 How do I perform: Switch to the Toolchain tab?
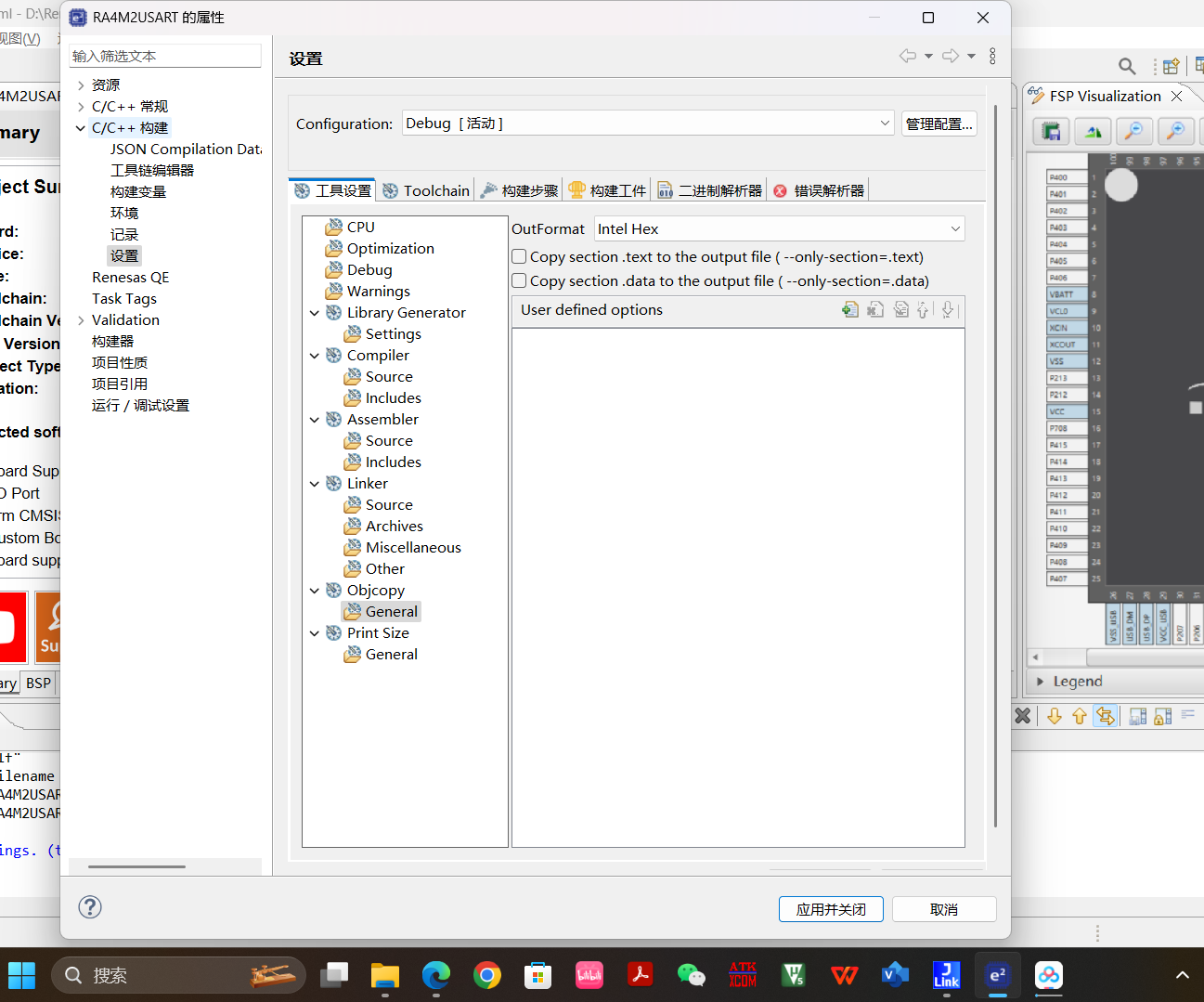coord(427,190)
